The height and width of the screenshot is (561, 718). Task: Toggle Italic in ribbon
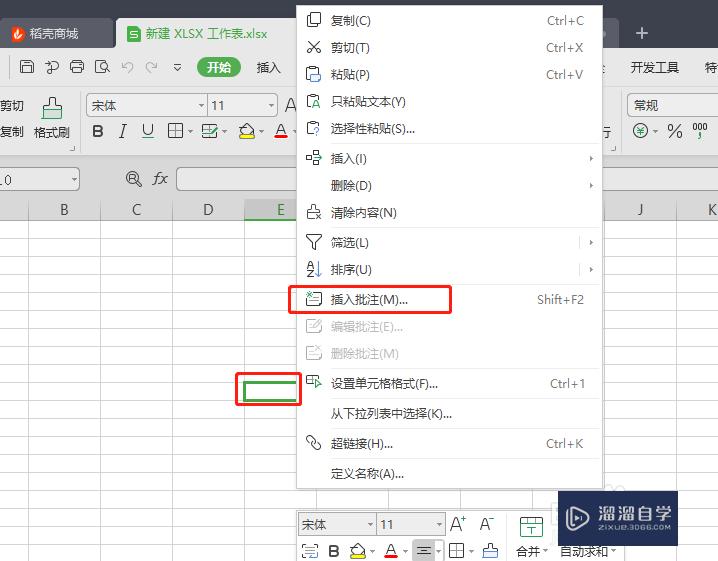pos(122,131)
